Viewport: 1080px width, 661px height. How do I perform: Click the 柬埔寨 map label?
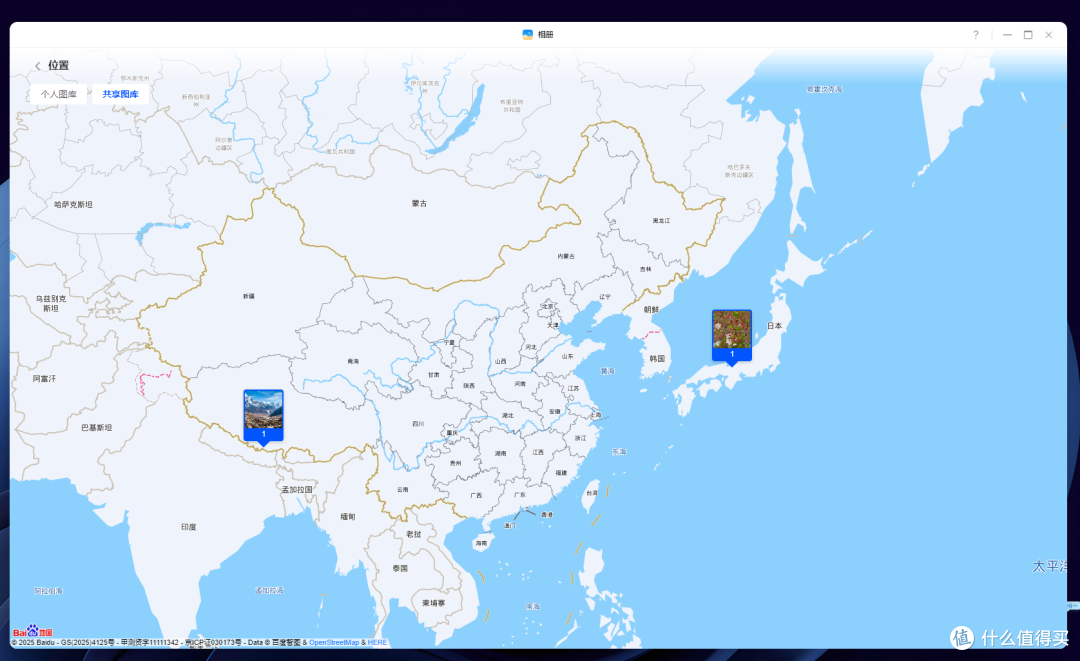pyautogui.click(x=433, y=603)
